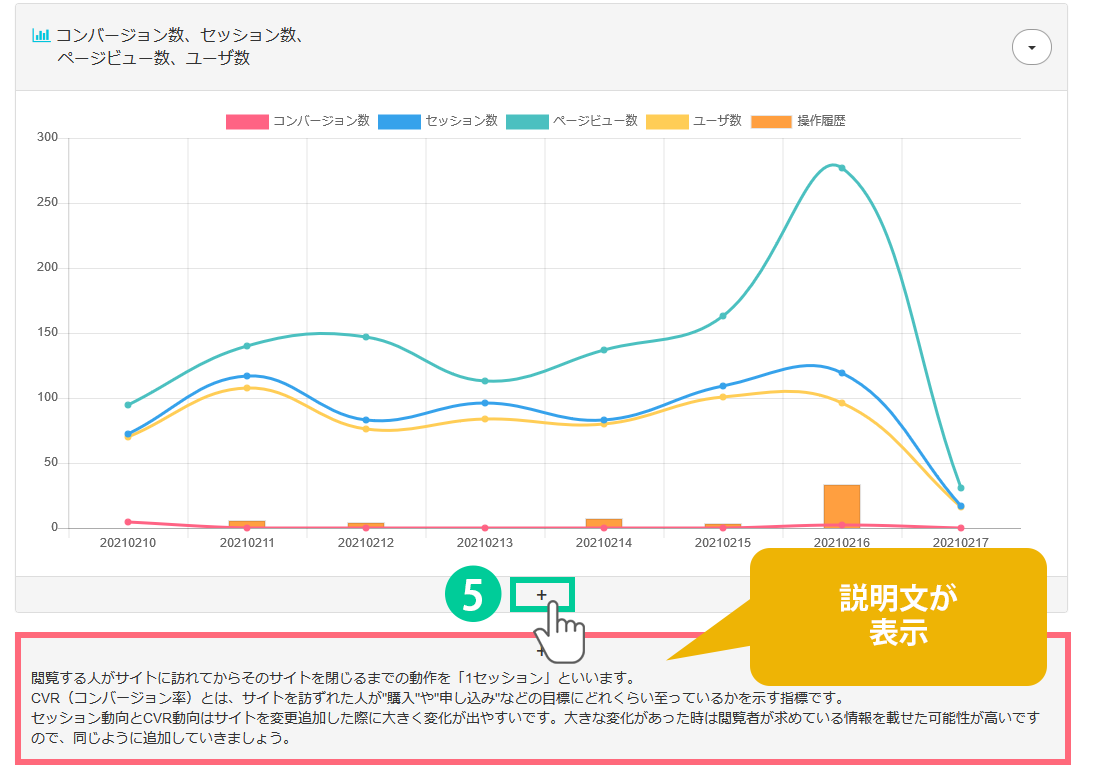The image size is (1100, 765).
Task: Select the blue session point on 20210211
Action: [247, 376]
